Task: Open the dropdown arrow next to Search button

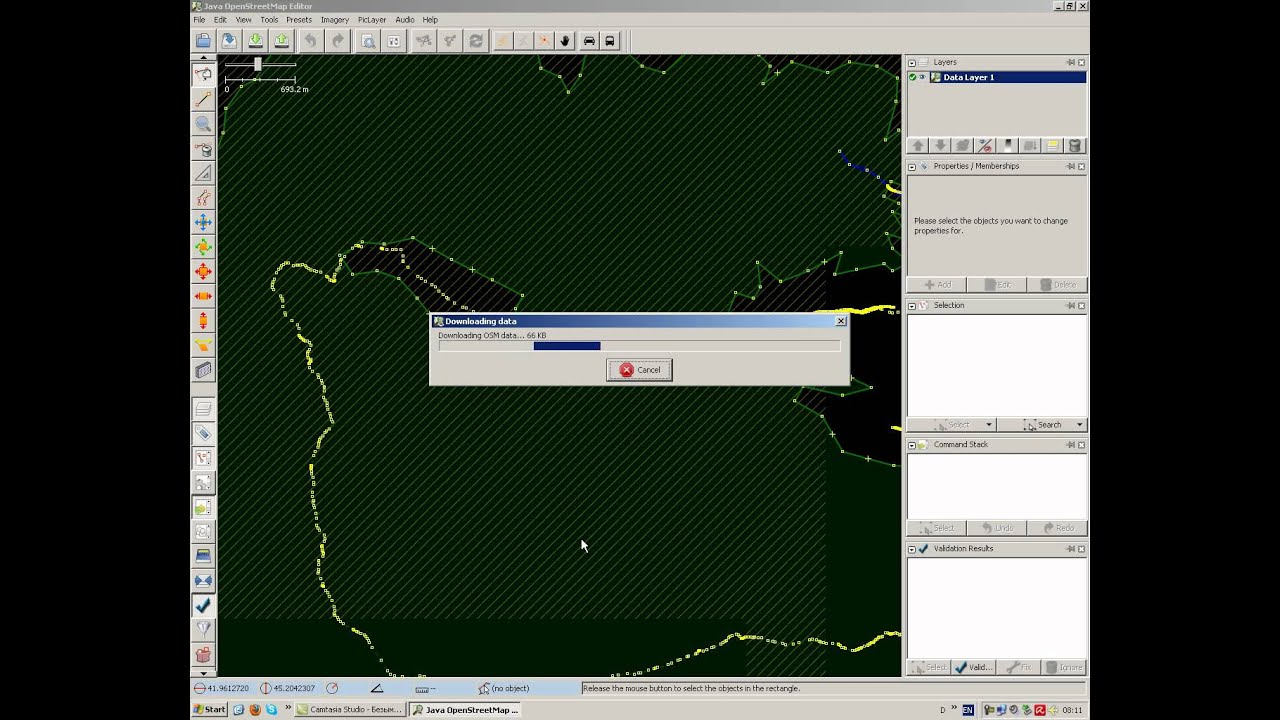Action: pos(1079,425)
